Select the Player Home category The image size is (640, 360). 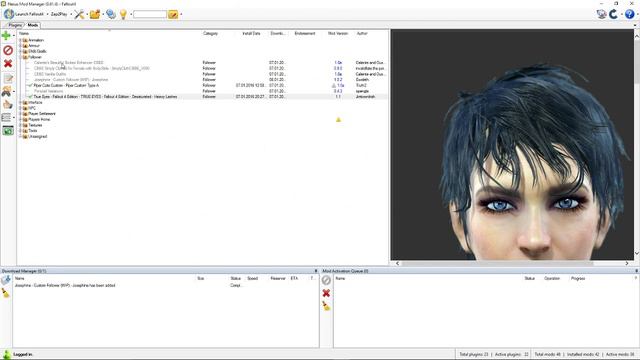39,120
